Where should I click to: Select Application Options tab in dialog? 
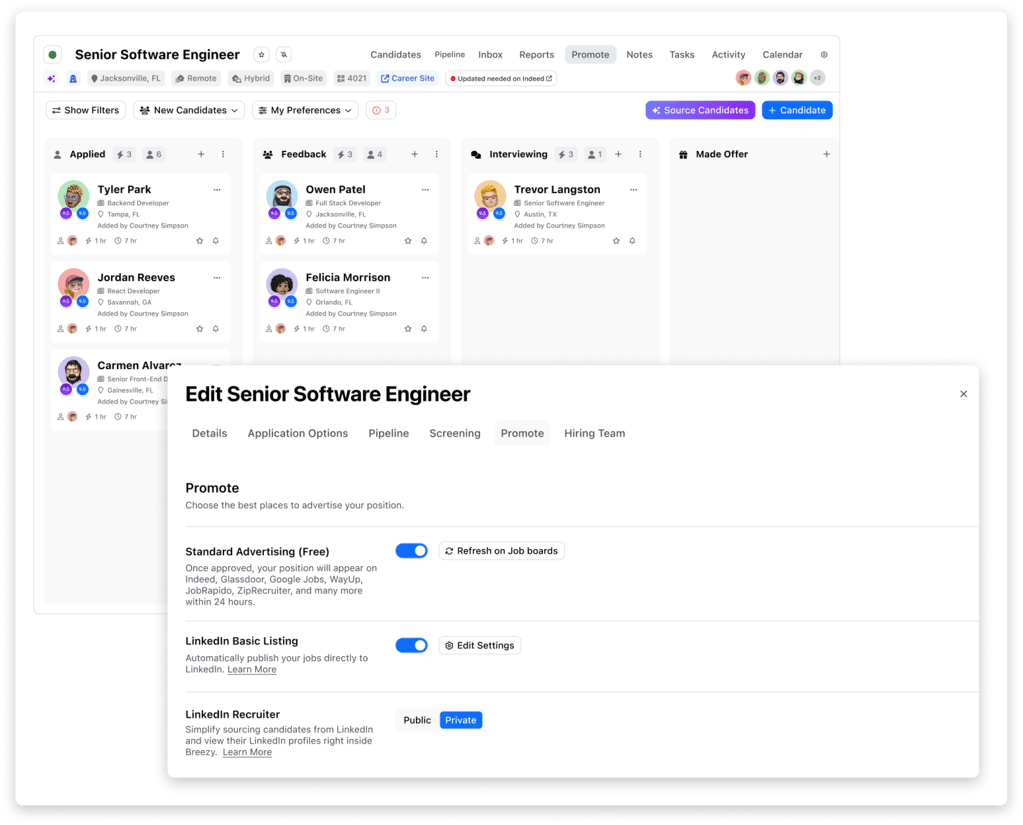[x=298, y=433]
